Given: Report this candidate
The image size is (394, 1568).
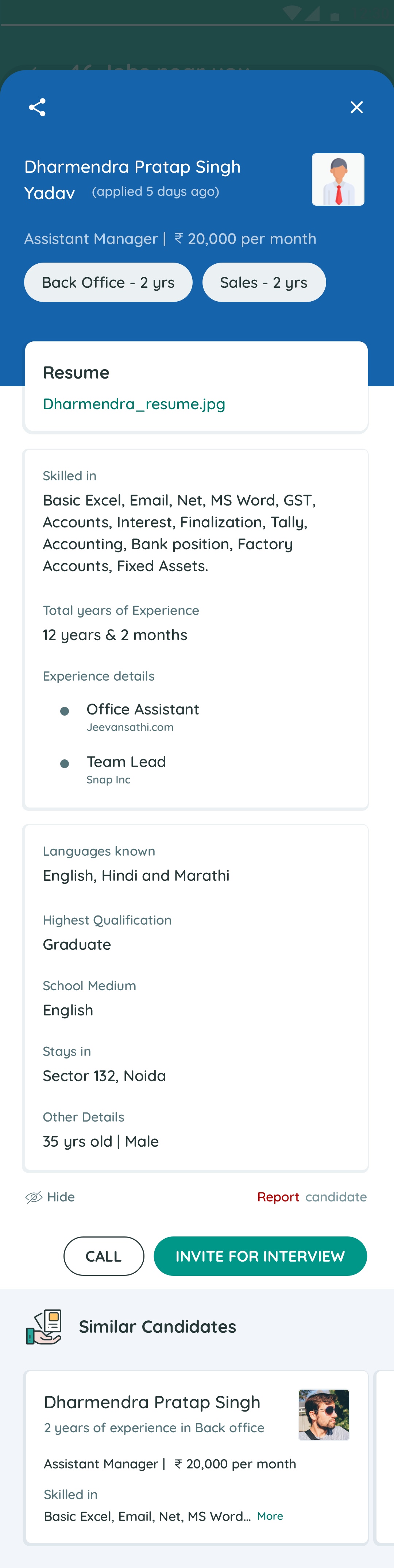Looking at the screenshot, I should tap(278, 1197).
